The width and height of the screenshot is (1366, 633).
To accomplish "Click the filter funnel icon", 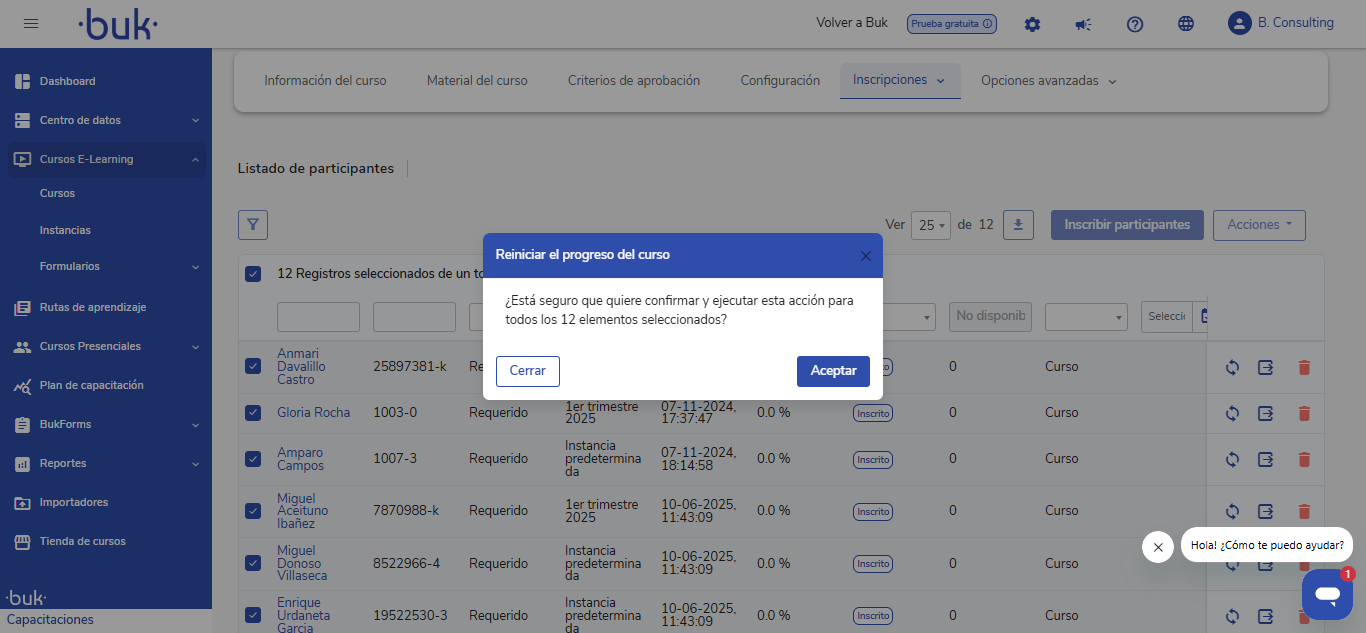I will (x=253, y=225).
